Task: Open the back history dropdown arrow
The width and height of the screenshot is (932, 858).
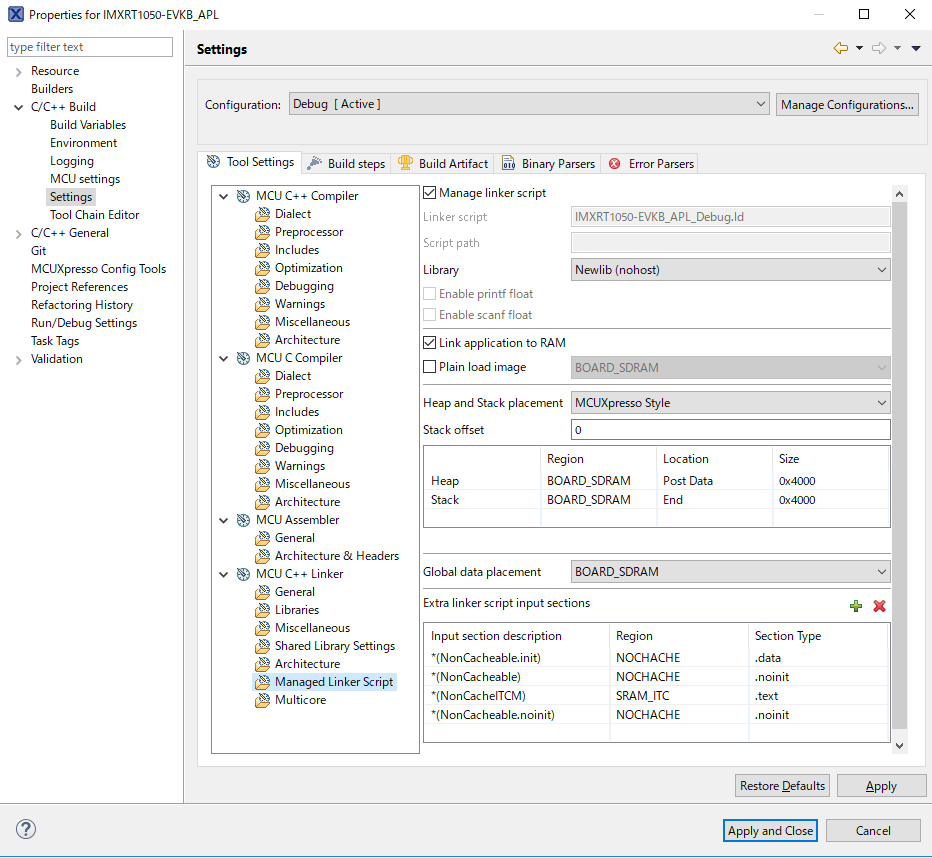Action: [x=859, y=48]
